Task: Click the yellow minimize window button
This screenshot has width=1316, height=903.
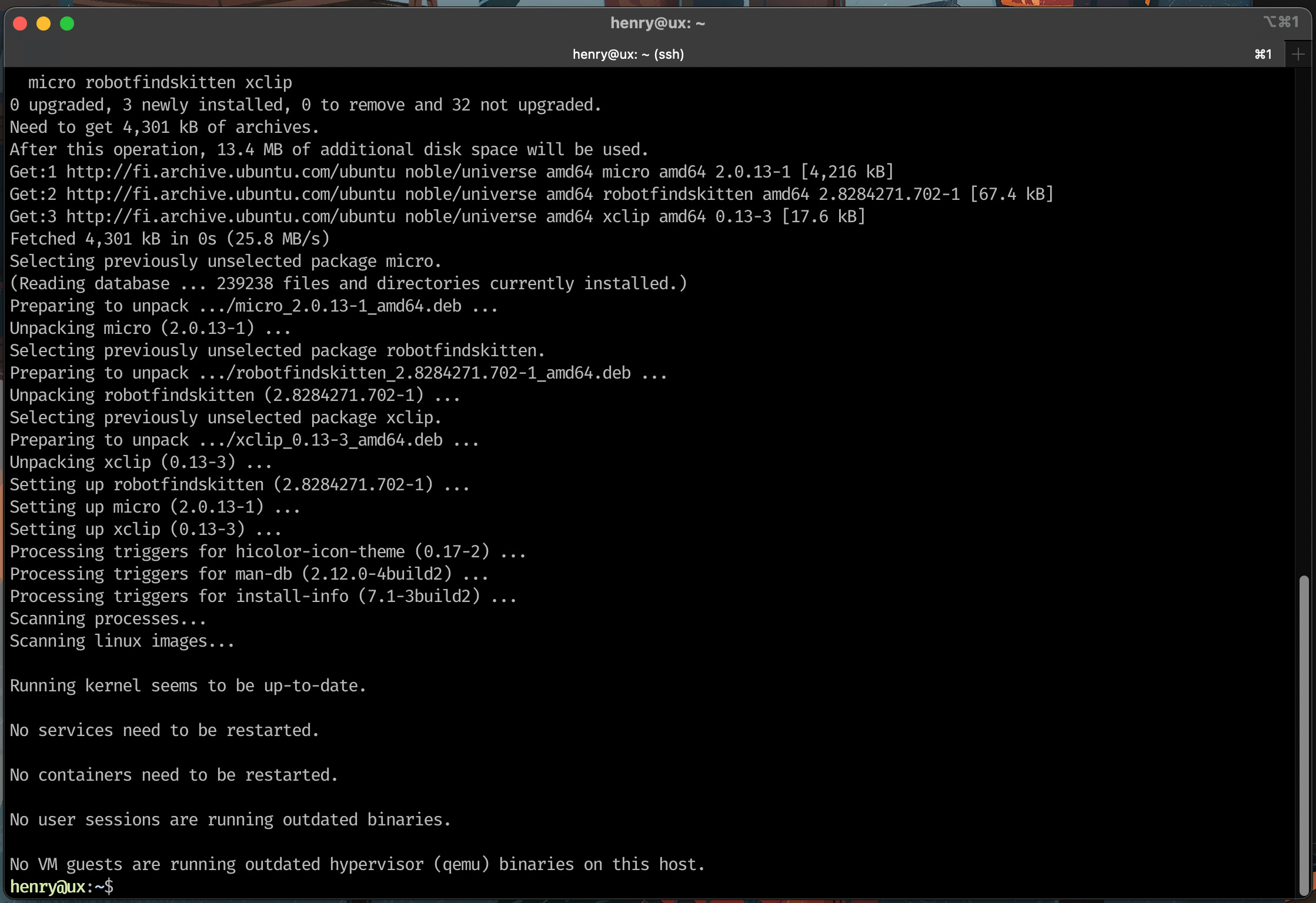Action: click(x=44, y=24)
